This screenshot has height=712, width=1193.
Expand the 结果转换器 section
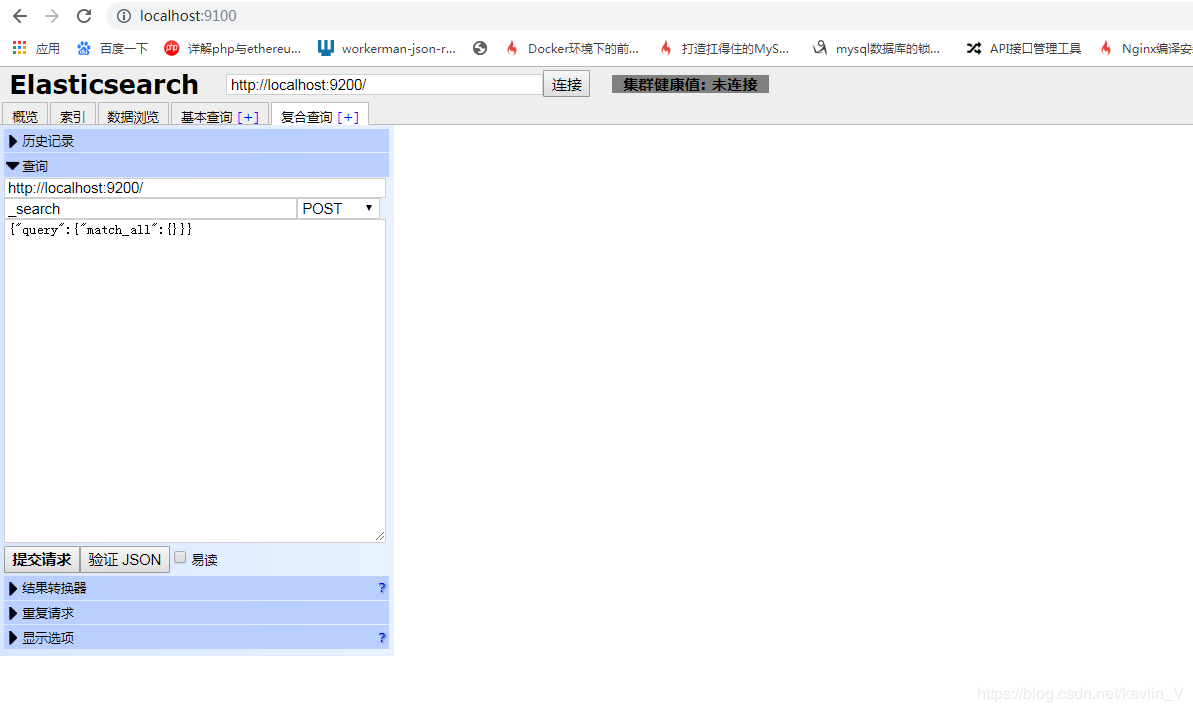tap(196, 588)
